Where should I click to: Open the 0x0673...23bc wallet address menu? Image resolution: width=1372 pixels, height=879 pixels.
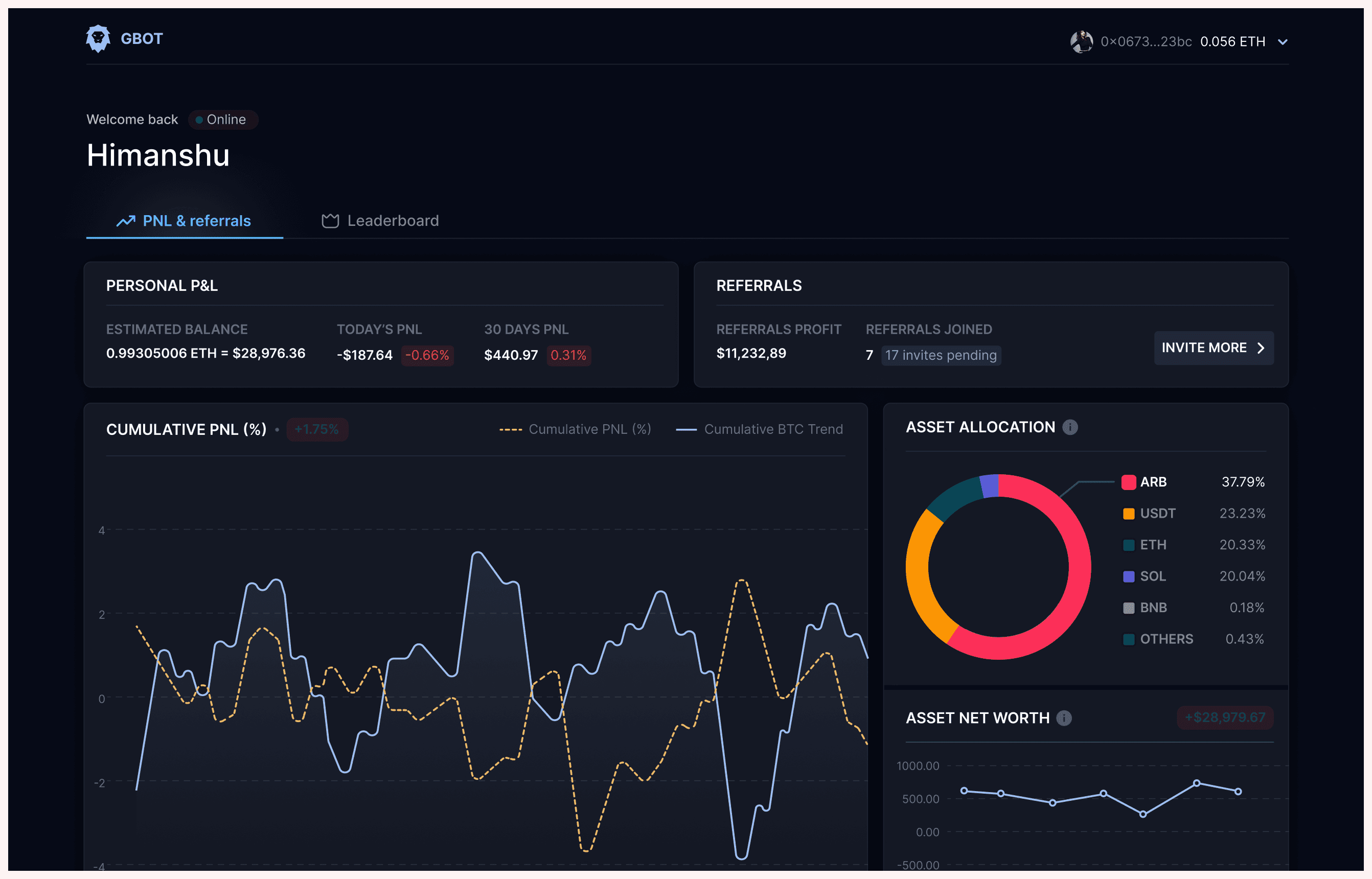tap(1146, 42)
